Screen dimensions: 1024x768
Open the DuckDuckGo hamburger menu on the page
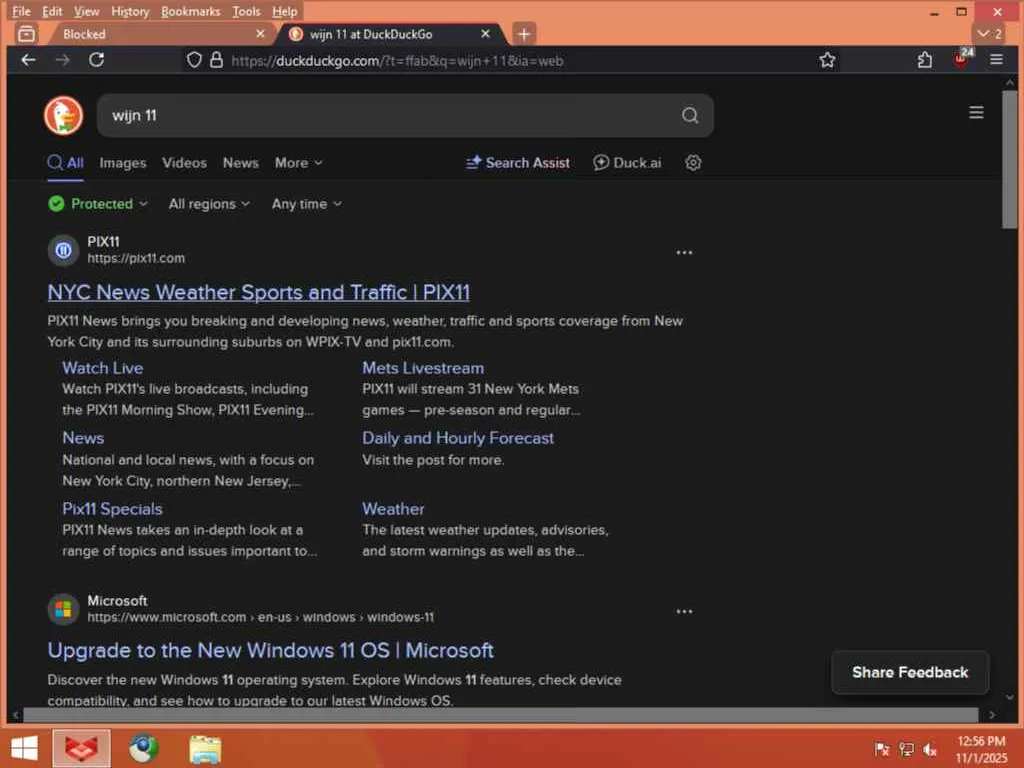click(976, 112)
